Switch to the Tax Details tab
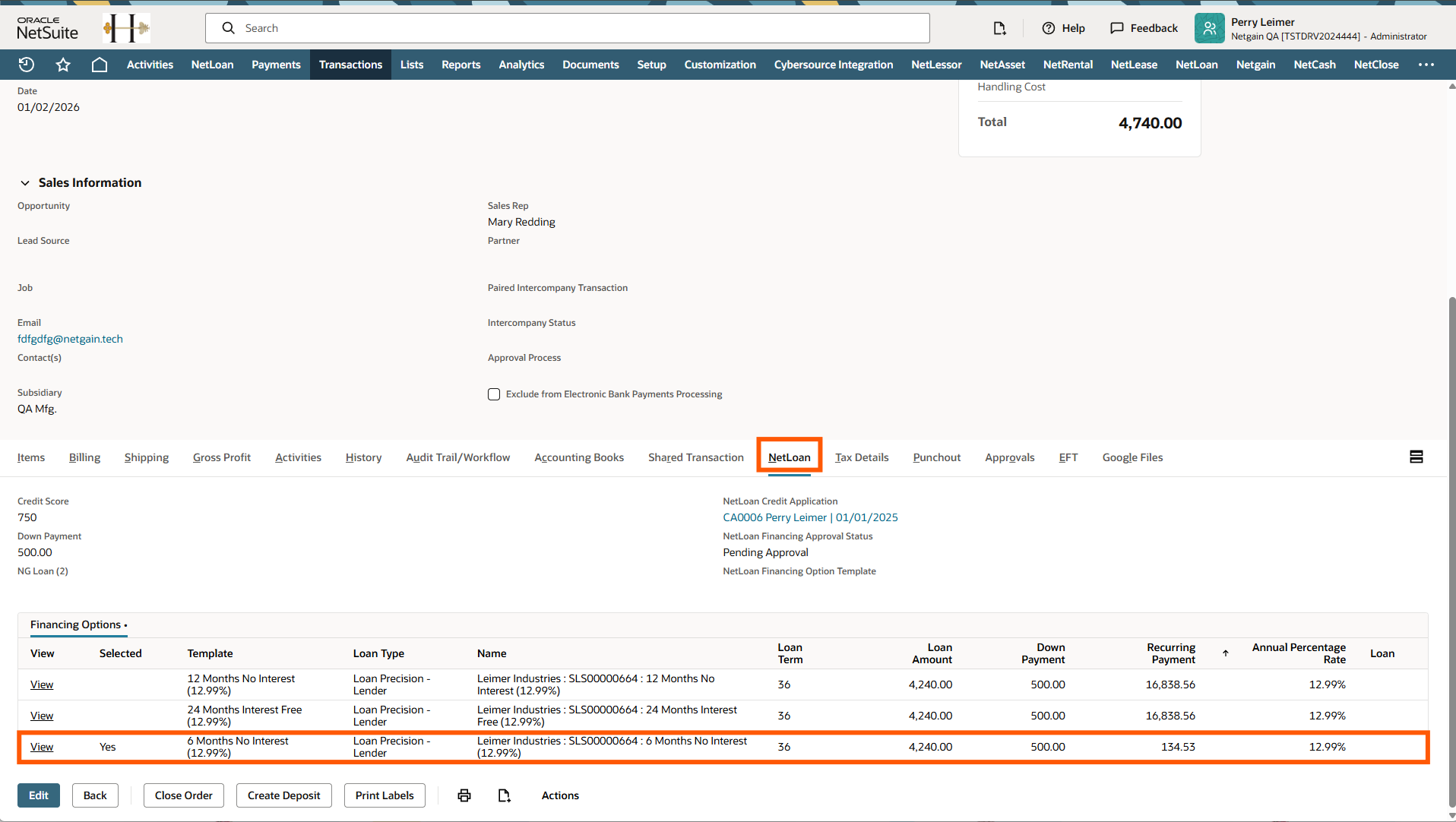Viewport: 1456px width, 822px height. pos(862,457)
